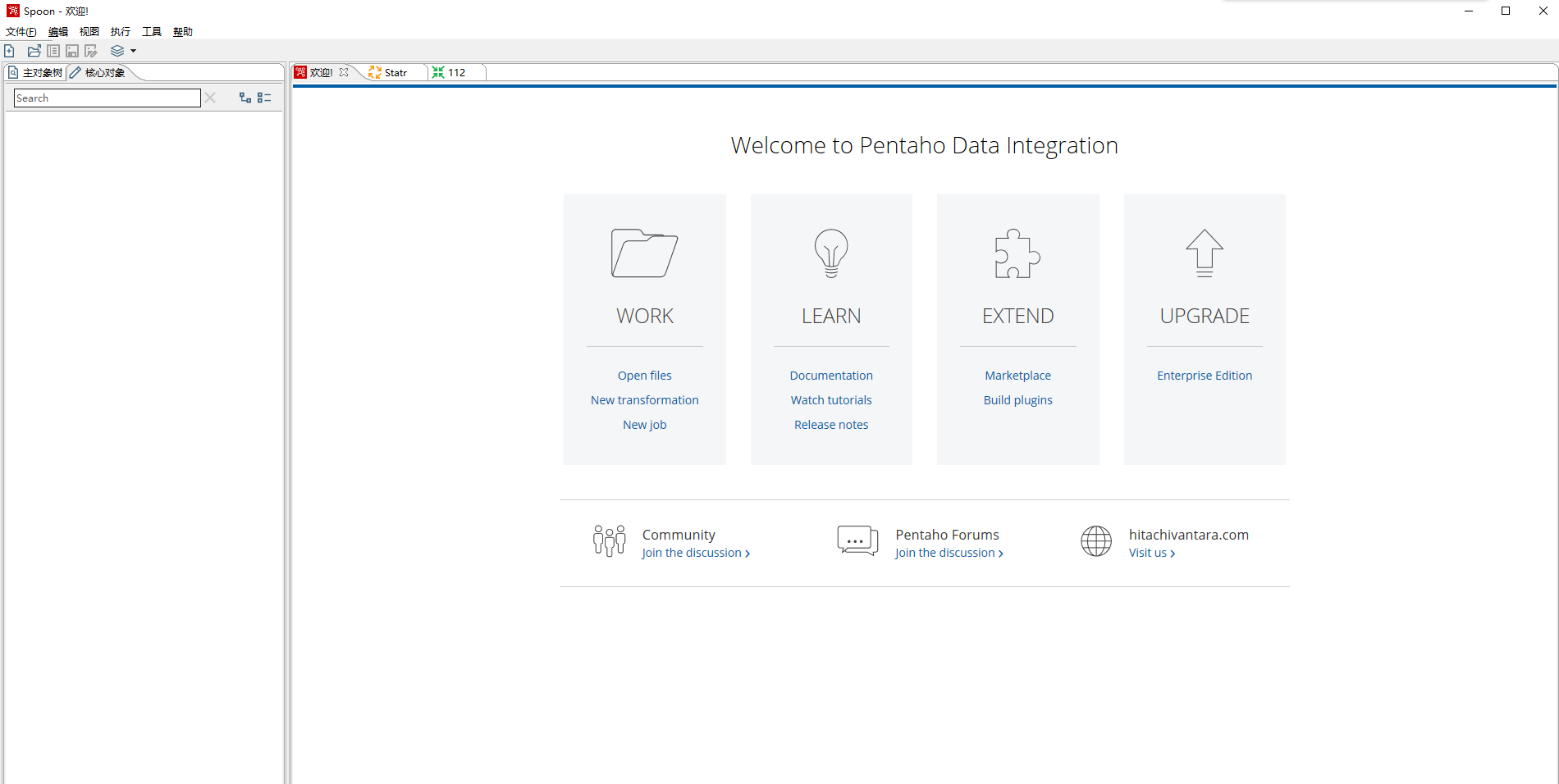
Task: Click the Spoon application icon in title bar
Action: click(x=13, y=11)
